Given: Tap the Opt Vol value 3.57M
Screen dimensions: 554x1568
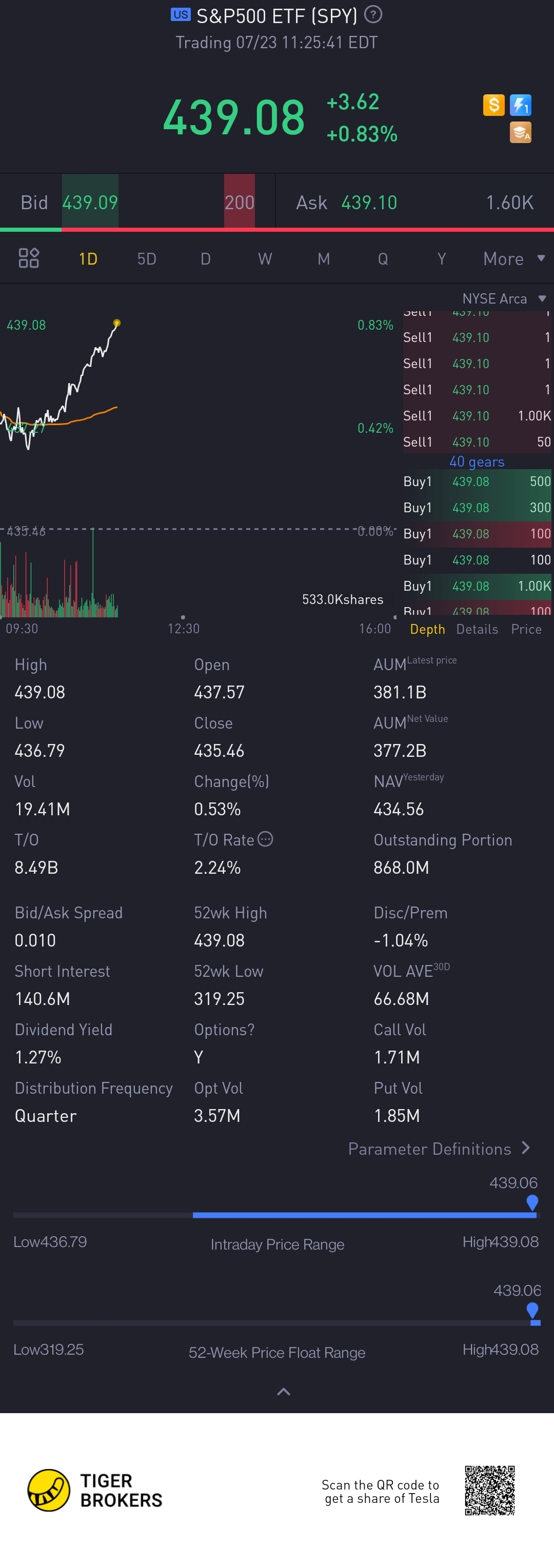Looking at the screenshot, I should tap(217, 1116).
